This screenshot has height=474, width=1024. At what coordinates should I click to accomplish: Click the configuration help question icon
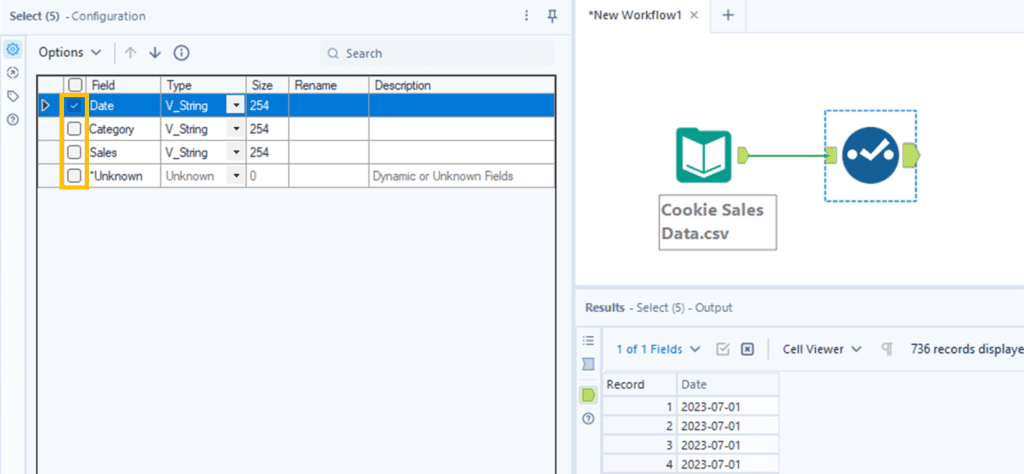(13, 119)
